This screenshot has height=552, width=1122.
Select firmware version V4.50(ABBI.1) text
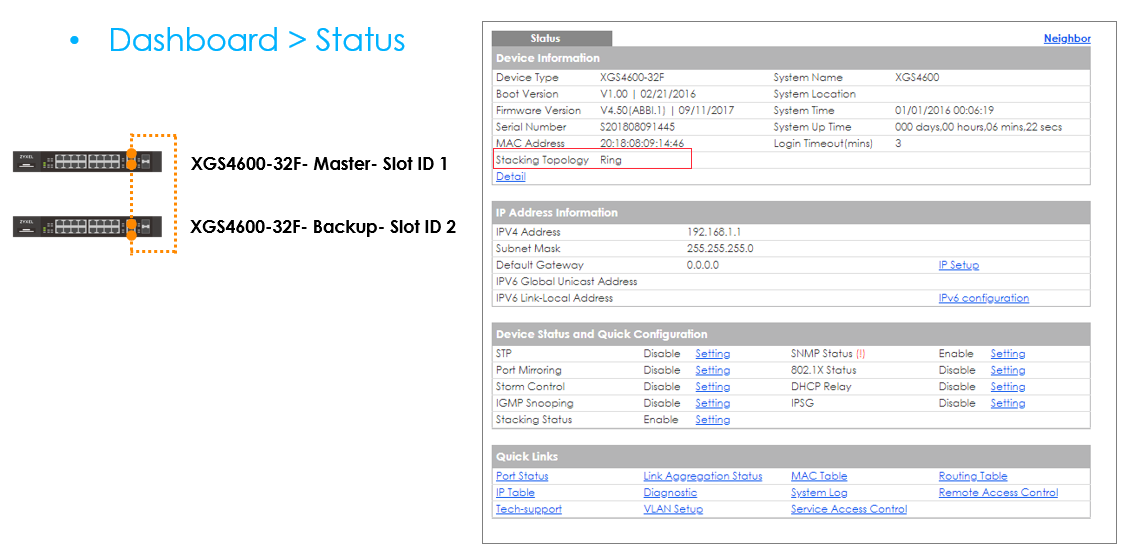pyautogui.click(x=633, y=110)
